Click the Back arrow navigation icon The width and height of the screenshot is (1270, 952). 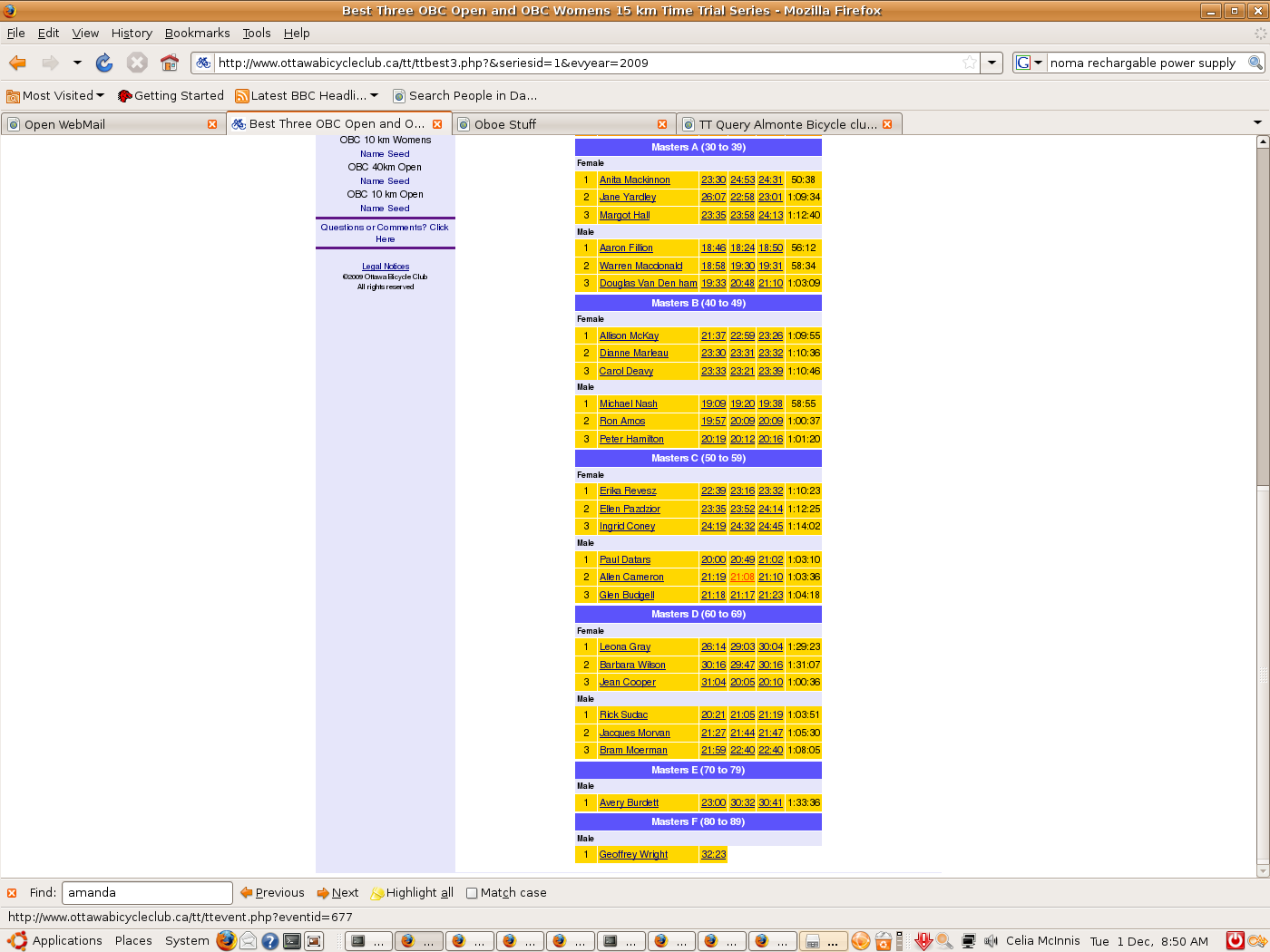click(18, 63)
